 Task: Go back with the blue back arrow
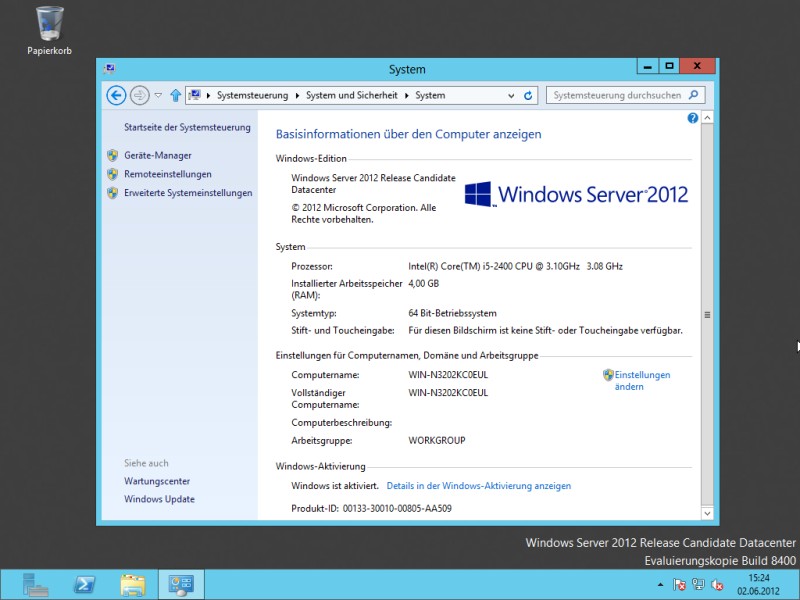click(x=116, y=95)
